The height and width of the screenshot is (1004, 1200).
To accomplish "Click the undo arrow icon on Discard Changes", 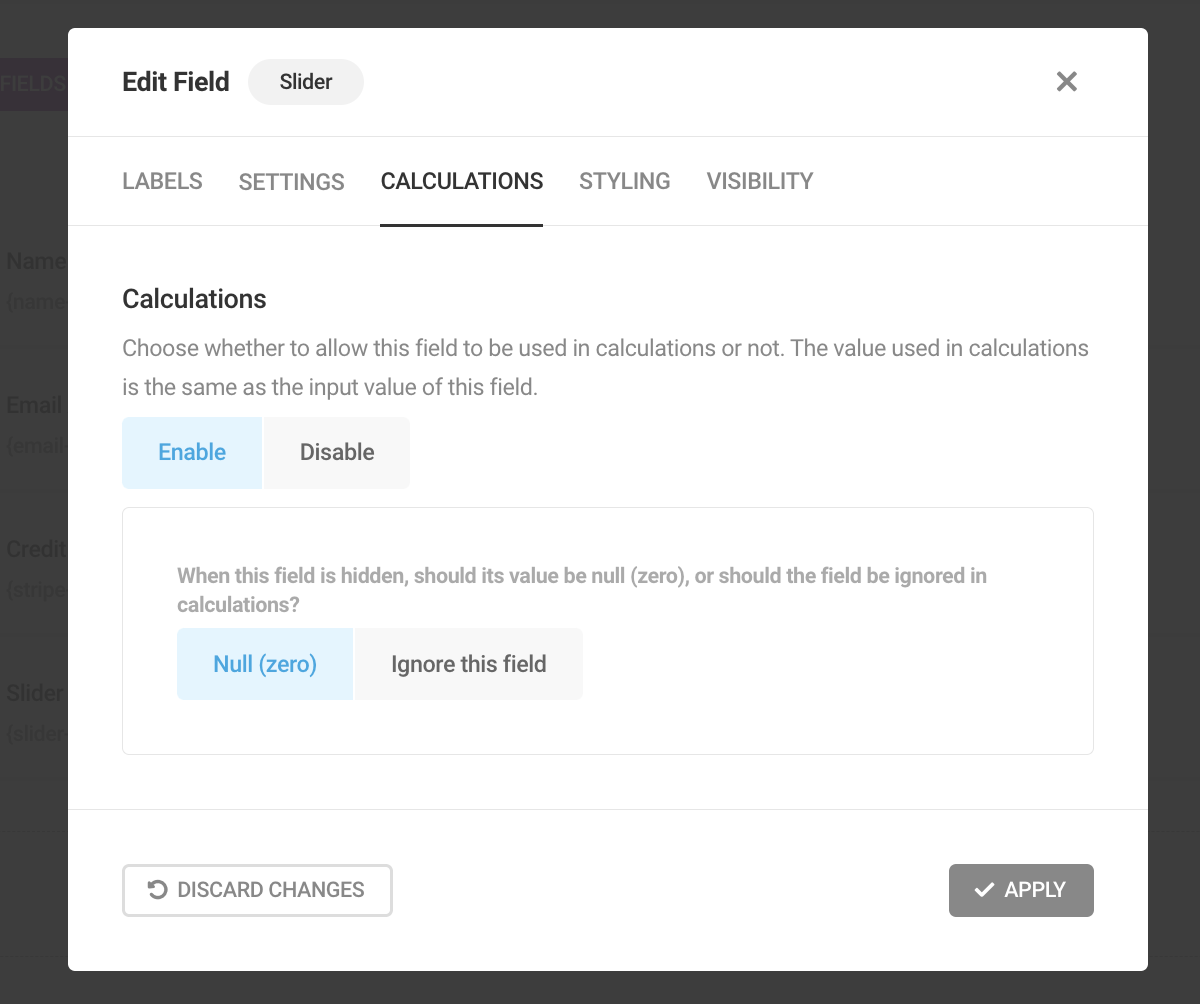I will (x=157, y=890).
